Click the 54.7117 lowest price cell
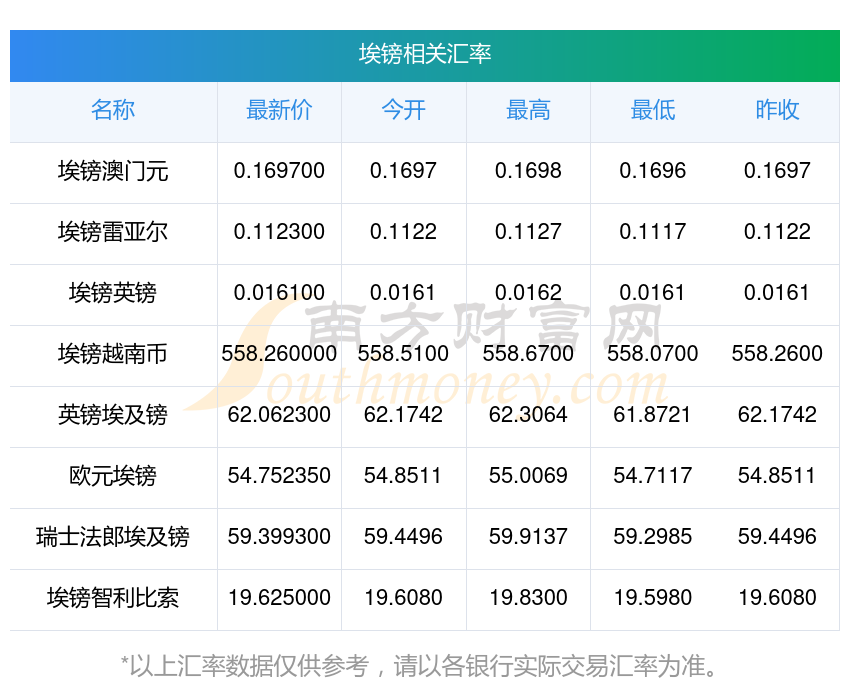850x697 pixels. [x=652, y=476]
